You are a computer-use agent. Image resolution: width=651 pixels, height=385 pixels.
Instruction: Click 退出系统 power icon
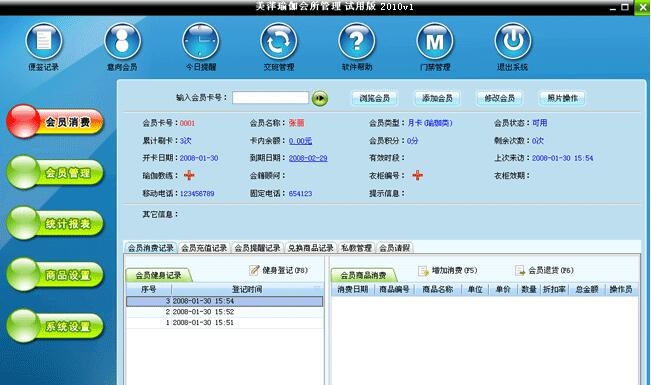tap(513, 42)
